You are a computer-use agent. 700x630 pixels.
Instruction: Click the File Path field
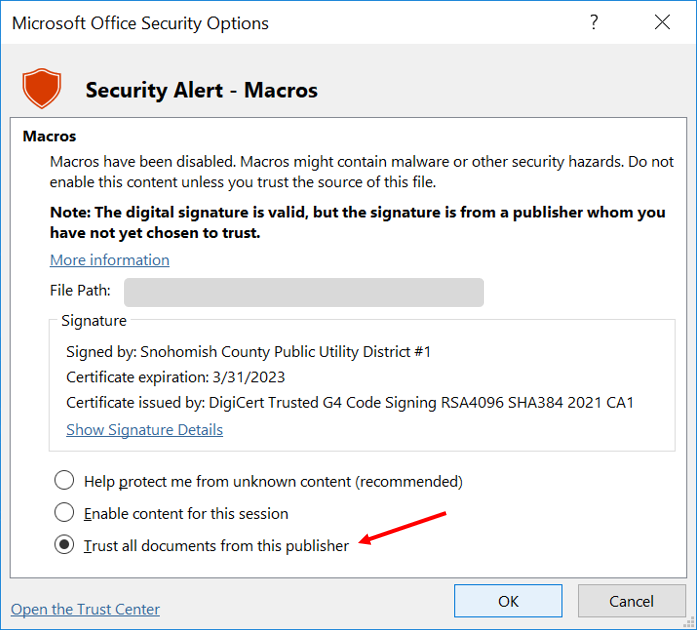(304, 292)
